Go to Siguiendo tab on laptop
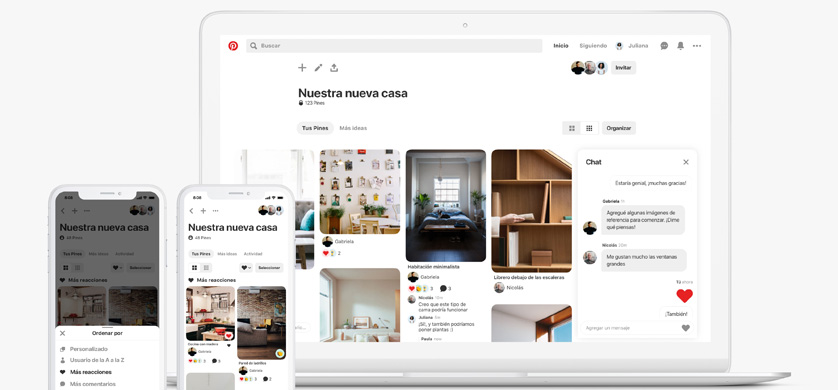838x390 pixels. click(593, 46)
